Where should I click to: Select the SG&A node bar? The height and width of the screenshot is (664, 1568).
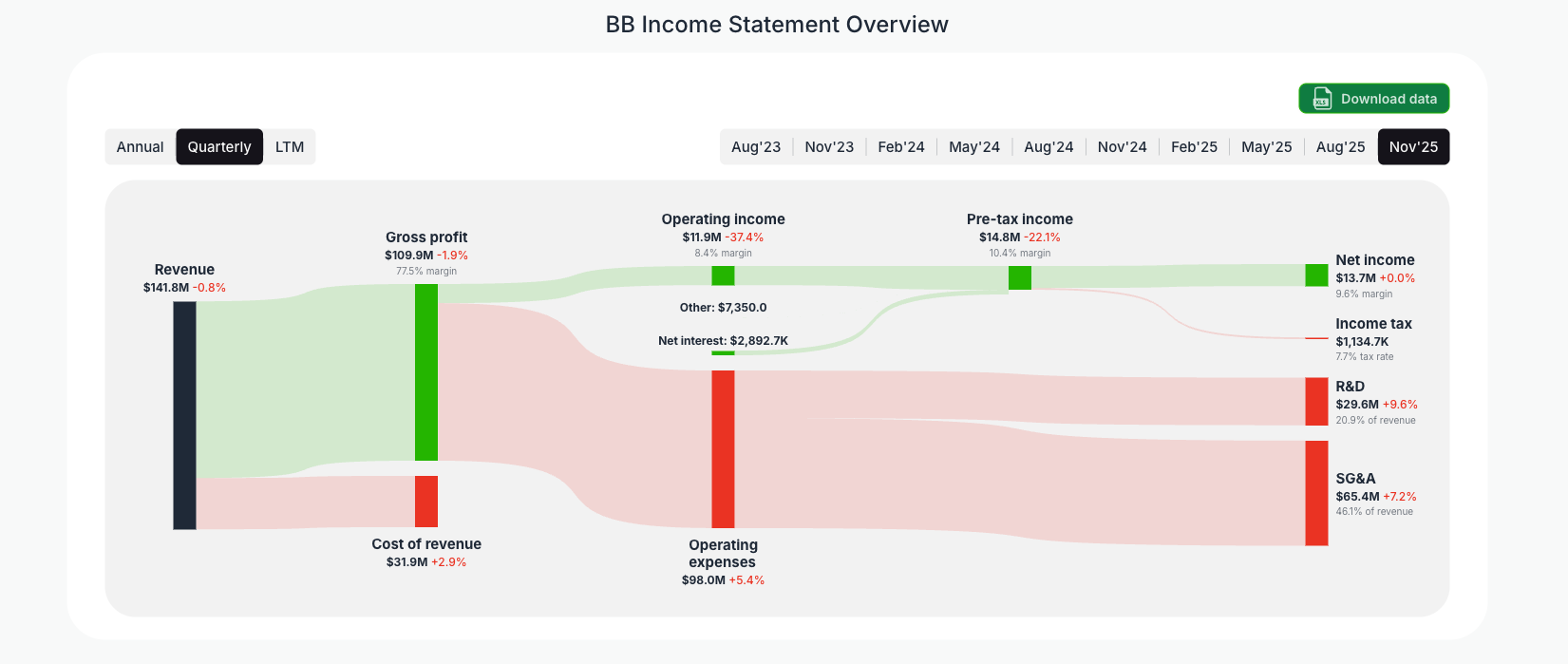tap(1315, 492)
